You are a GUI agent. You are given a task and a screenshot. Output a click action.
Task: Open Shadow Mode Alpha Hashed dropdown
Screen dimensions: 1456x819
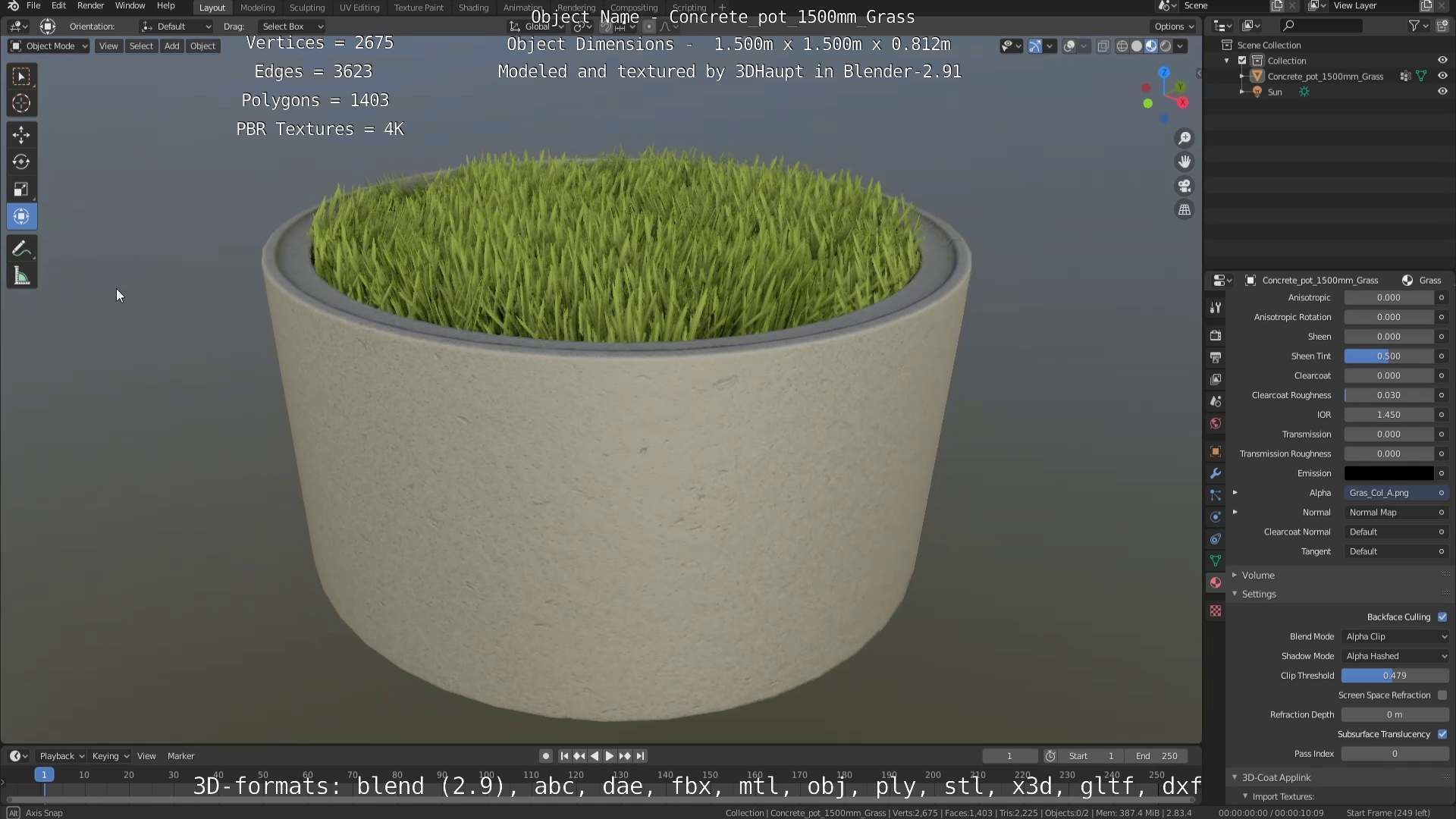pos(1395,656)
